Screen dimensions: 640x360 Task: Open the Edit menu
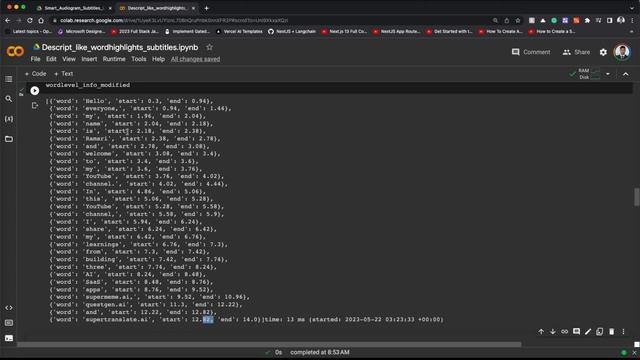[51, 59]
